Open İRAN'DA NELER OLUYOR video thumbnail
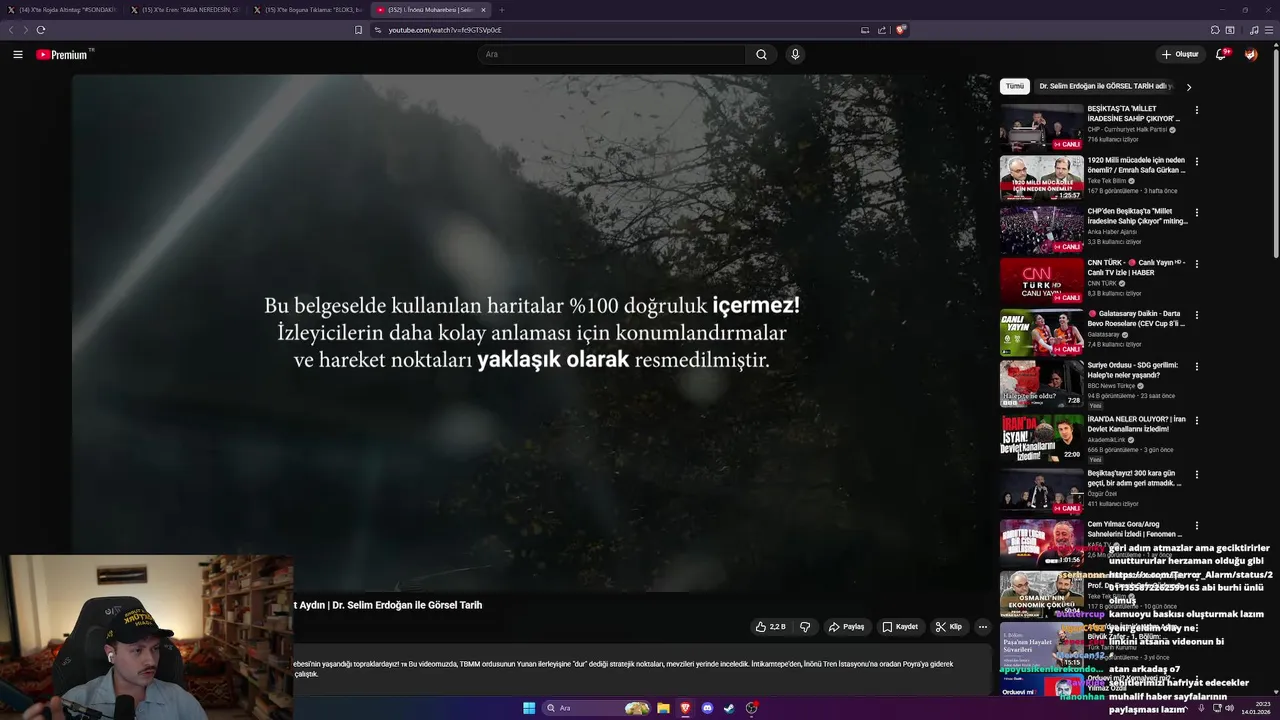Viewport: 1280px width, 720px height. 1041,437
